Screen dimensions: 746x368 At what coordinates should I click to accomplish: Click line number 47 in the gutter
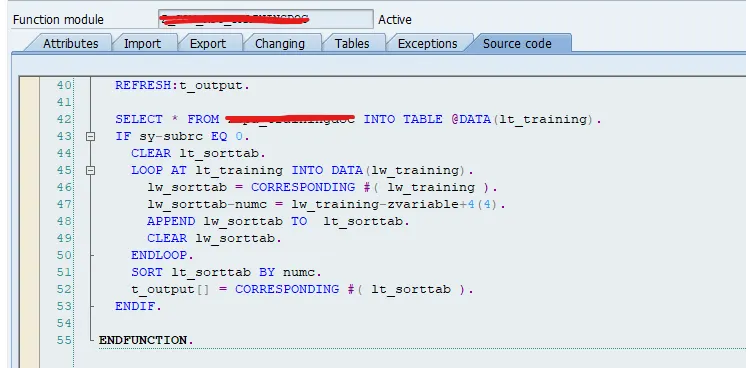64,204
